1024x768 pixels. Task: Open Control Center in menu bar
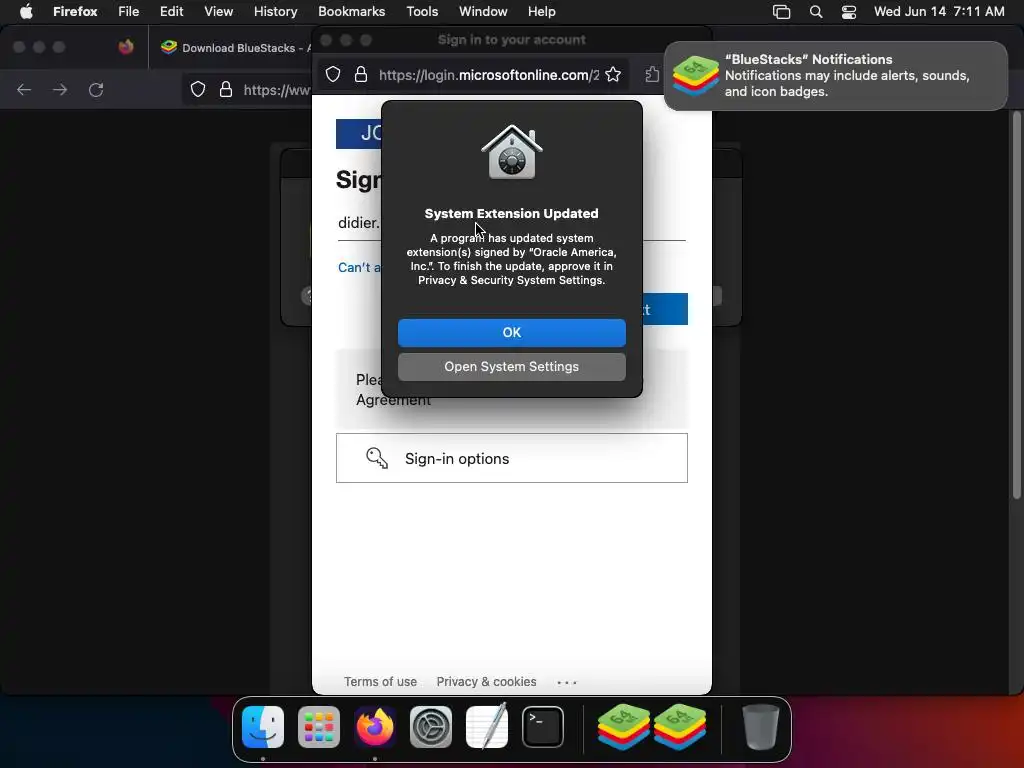coord(848,12)
